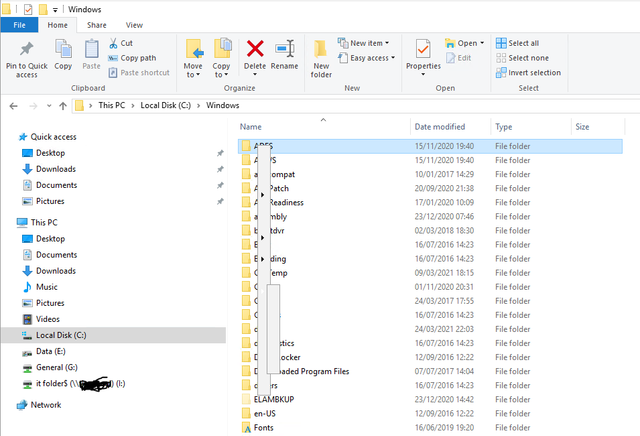640x436 pixels.
Task: Click This PC in address bar
Action: click(111, 105)
